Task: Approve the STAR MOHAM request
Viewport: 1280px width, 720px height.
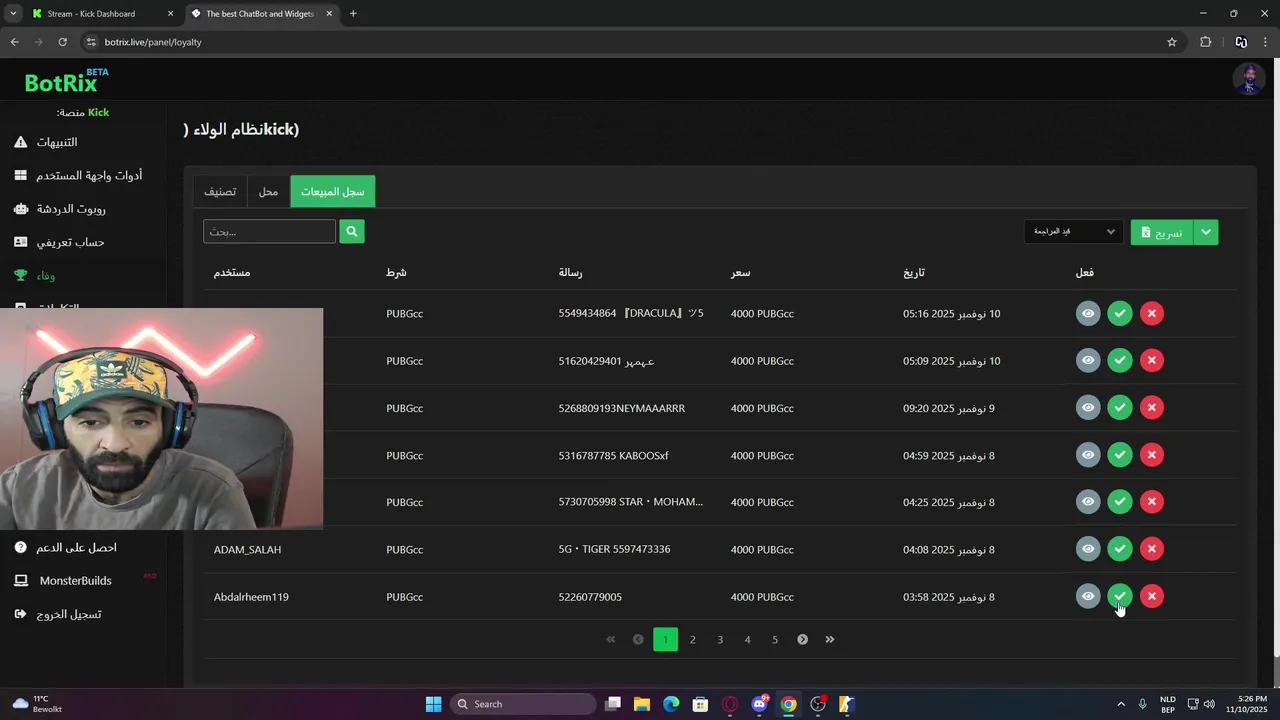Action: 1120,501
